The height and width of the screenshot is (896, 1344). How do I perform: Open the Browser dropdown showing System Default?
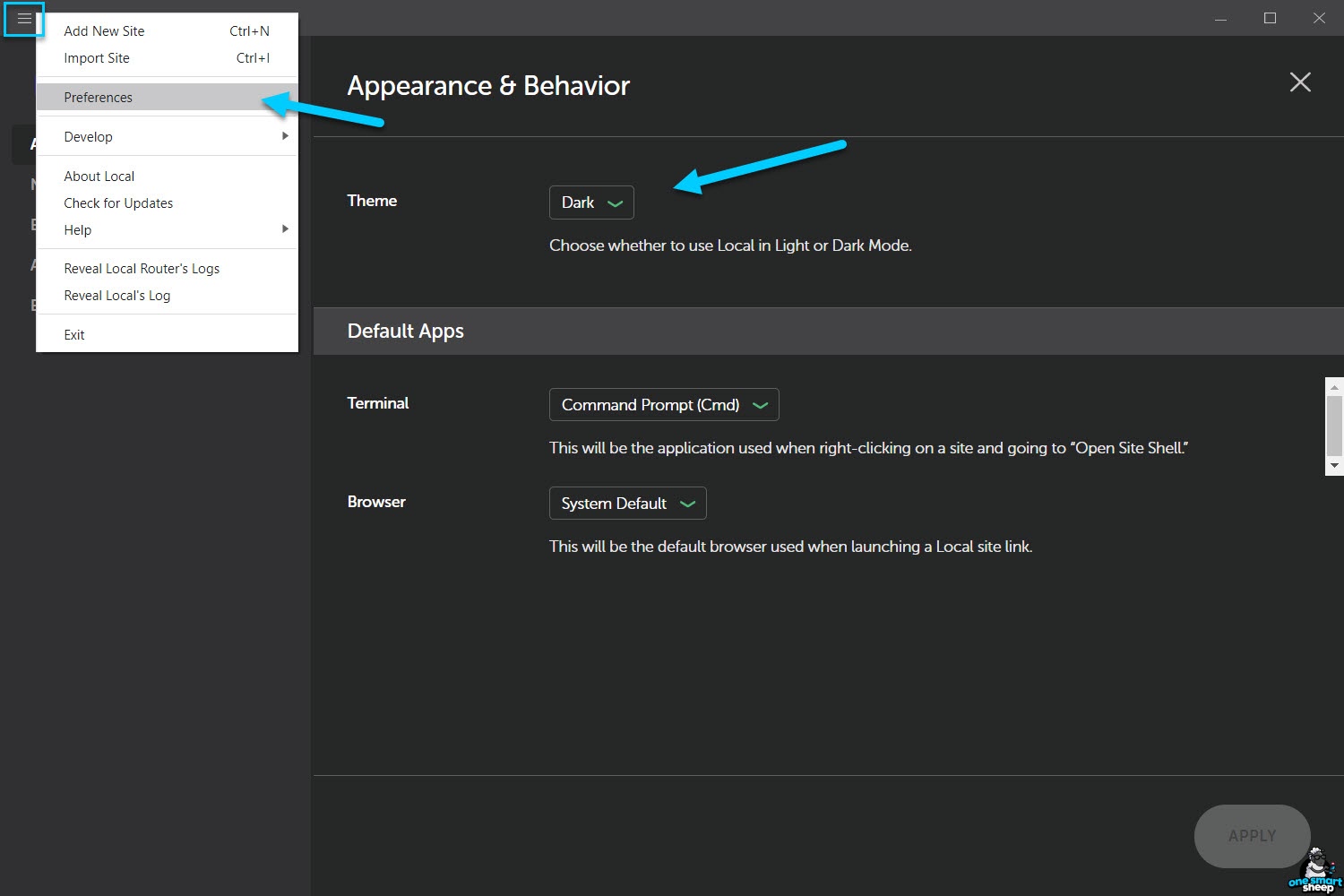[627, 503]
